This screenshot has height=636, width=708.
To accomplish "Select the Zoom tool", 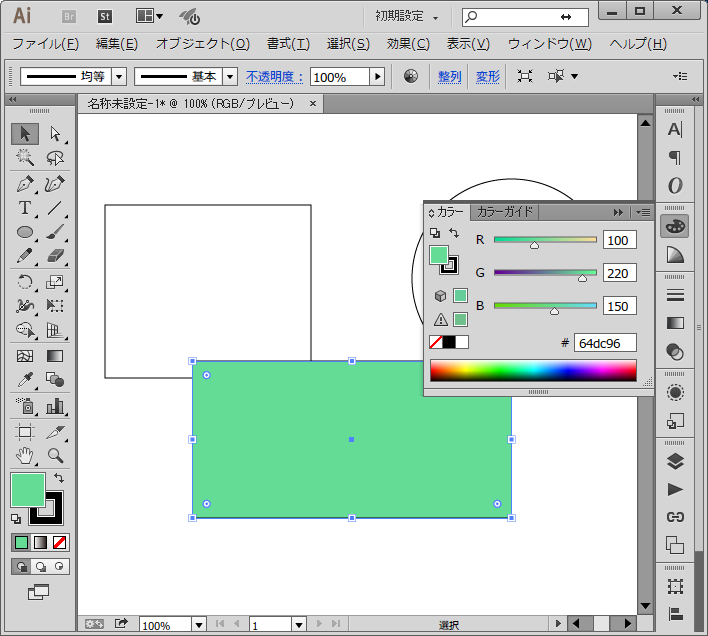I will [55, 456].
